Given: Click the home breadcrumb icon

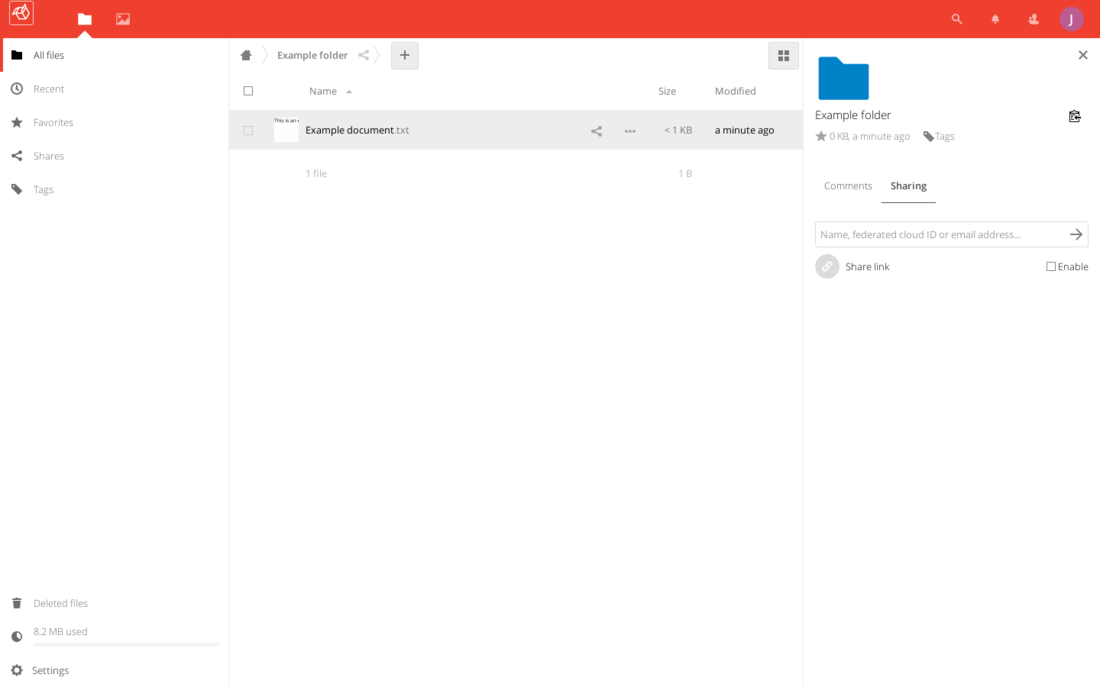Looking at the screenshot, I should (x=246, y=56).
